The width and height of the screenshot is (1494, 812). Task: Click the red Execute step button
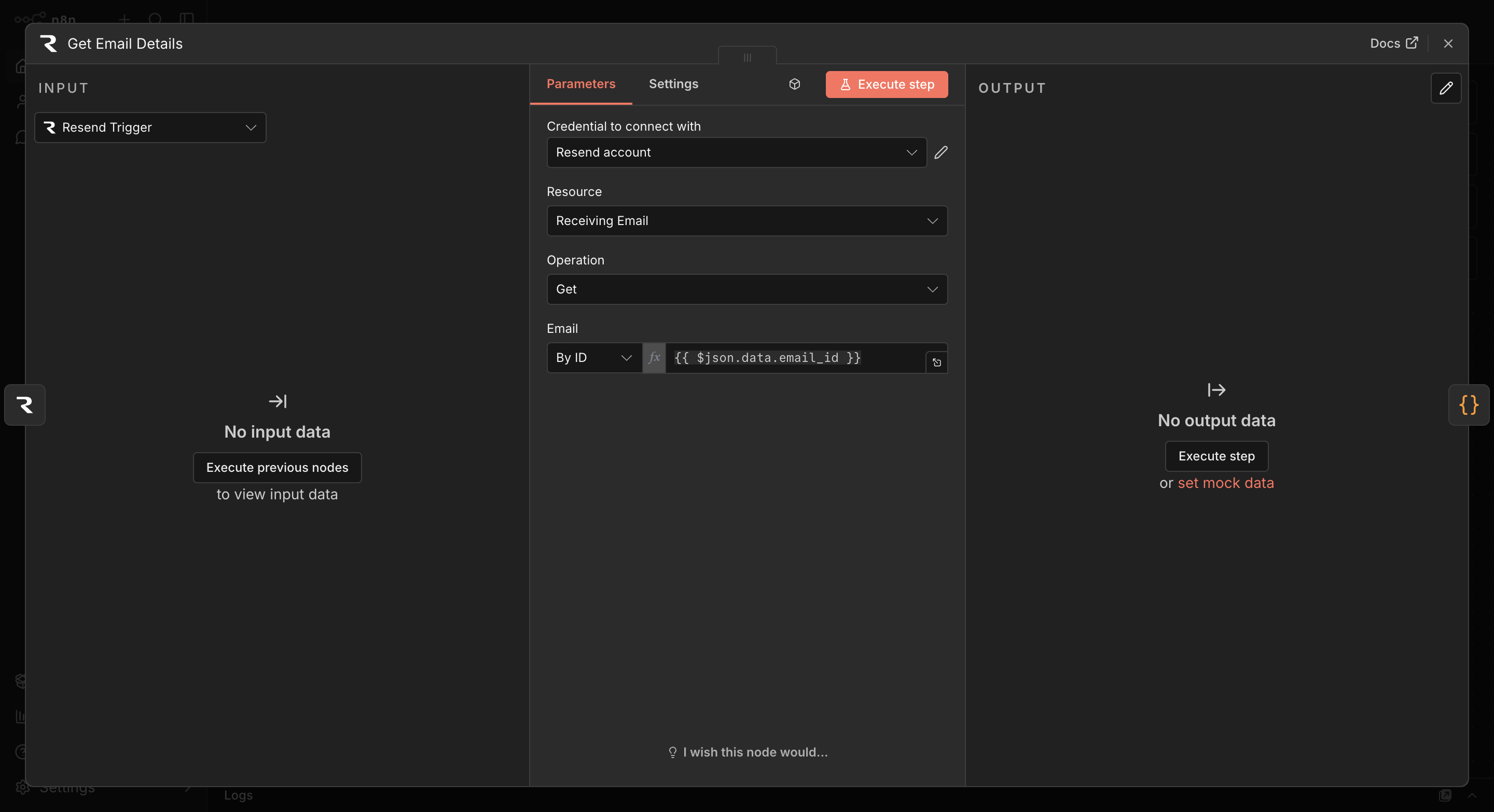886,85
